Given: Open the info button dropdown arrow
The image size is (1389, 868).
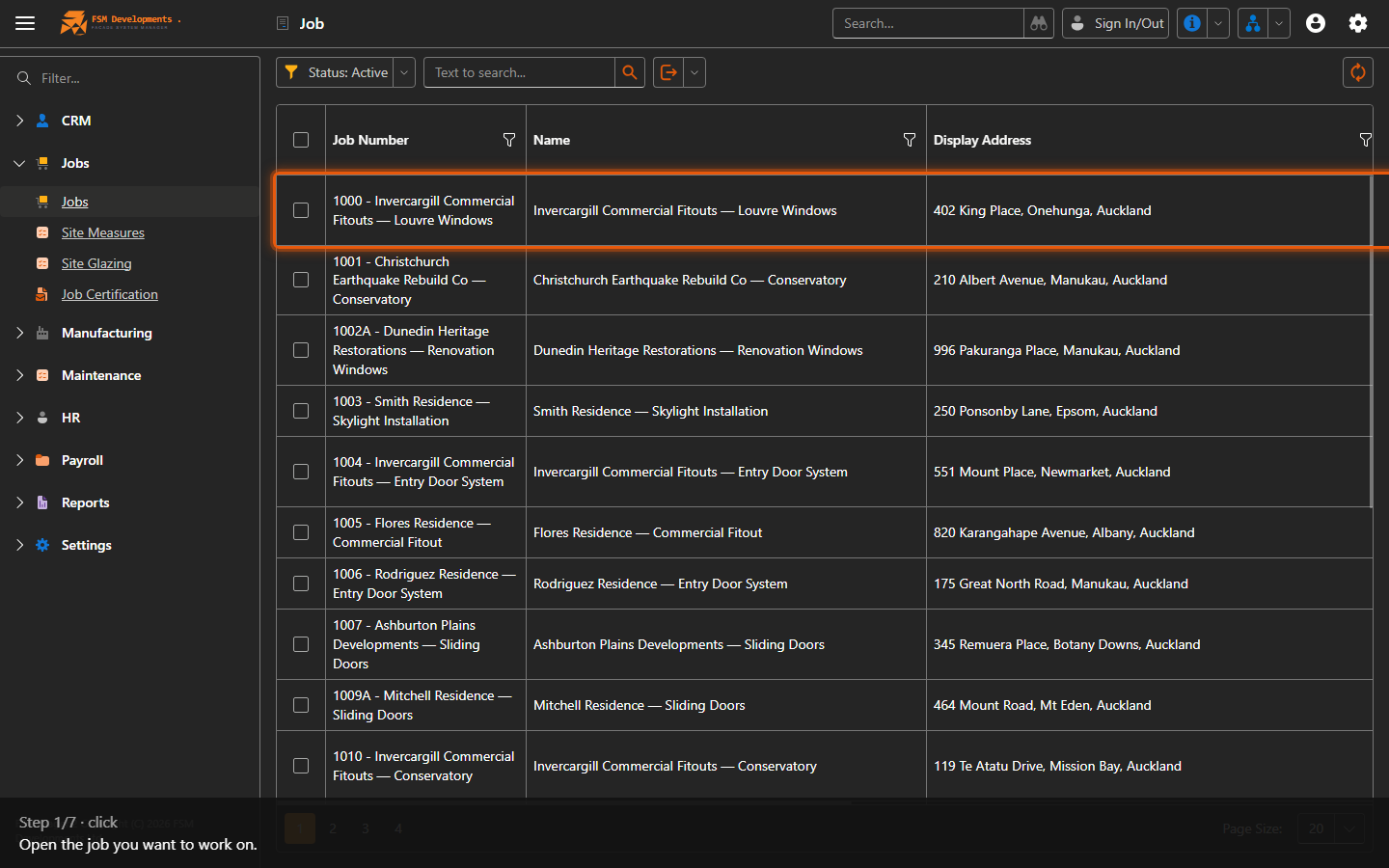Looking at the screenshot, I should point(1218,23).
